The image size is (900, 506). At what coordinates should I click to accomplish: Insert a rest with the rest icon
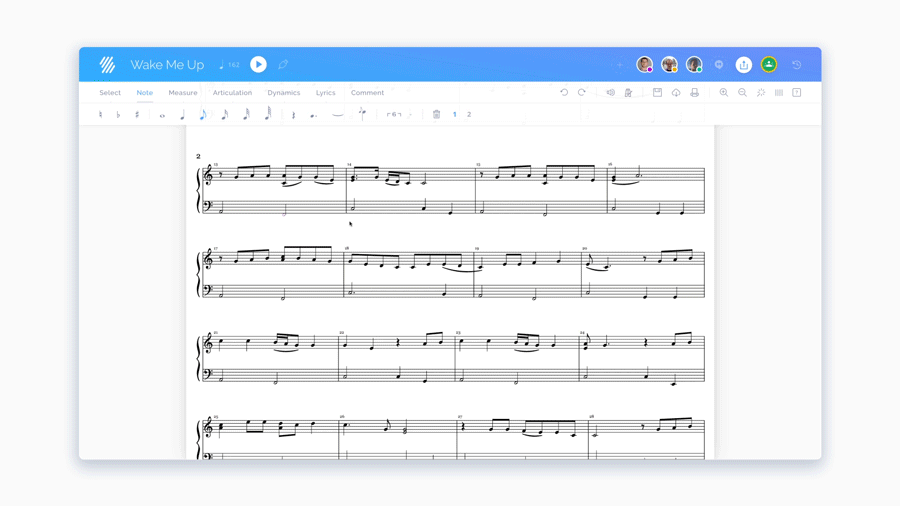[293, 115]
